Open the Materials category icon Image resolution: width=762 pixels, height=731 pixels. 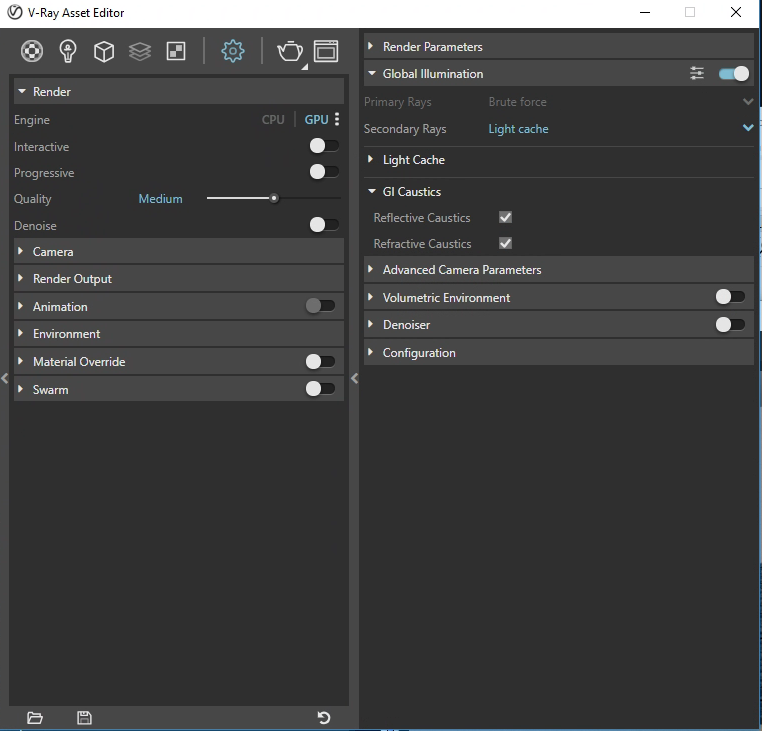pyautogui.click(x=32, y=51)
